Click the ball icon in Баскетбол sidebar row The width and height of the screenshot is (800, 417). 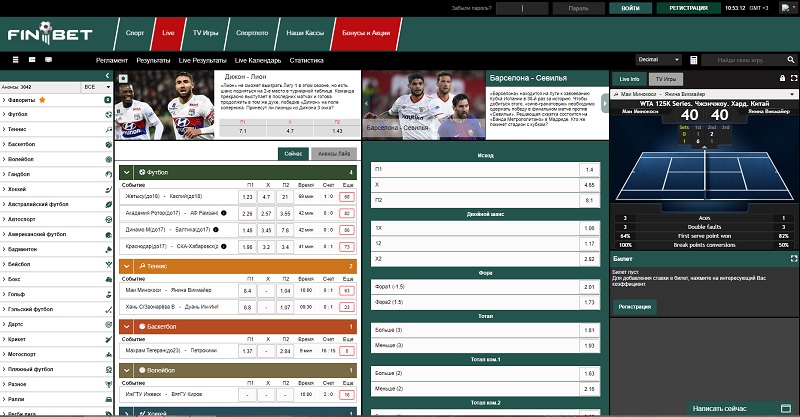pyautogui.click(x=108, y=144)
